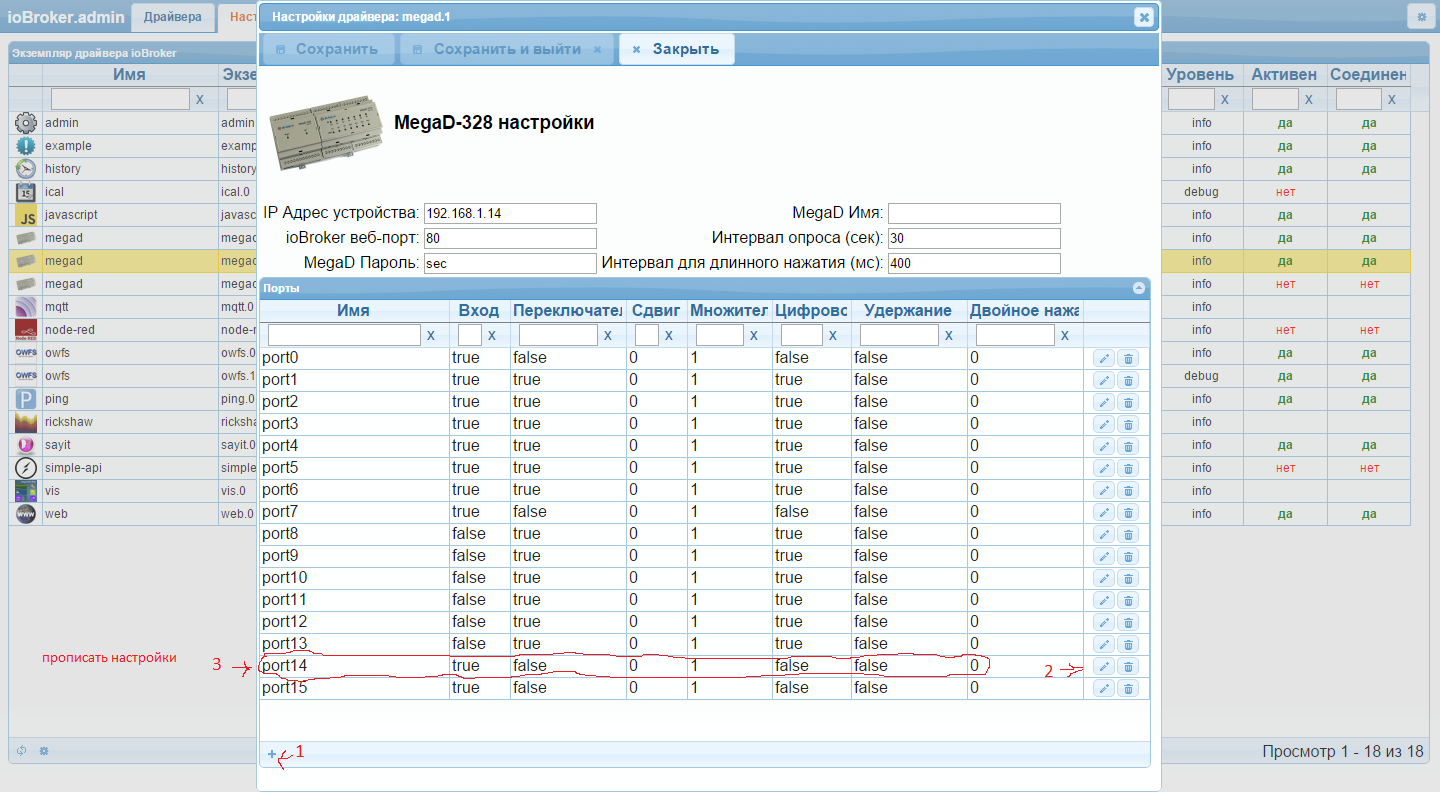Clear the Активен filter in instance list
The image size is (1440, 792).
coord(1309,100)
